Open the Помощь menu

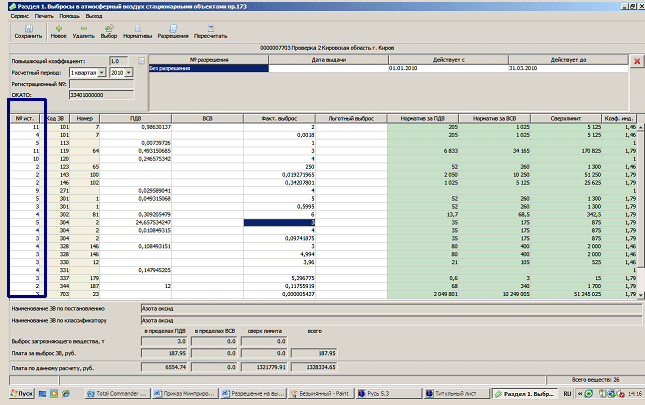coord(68,18)
